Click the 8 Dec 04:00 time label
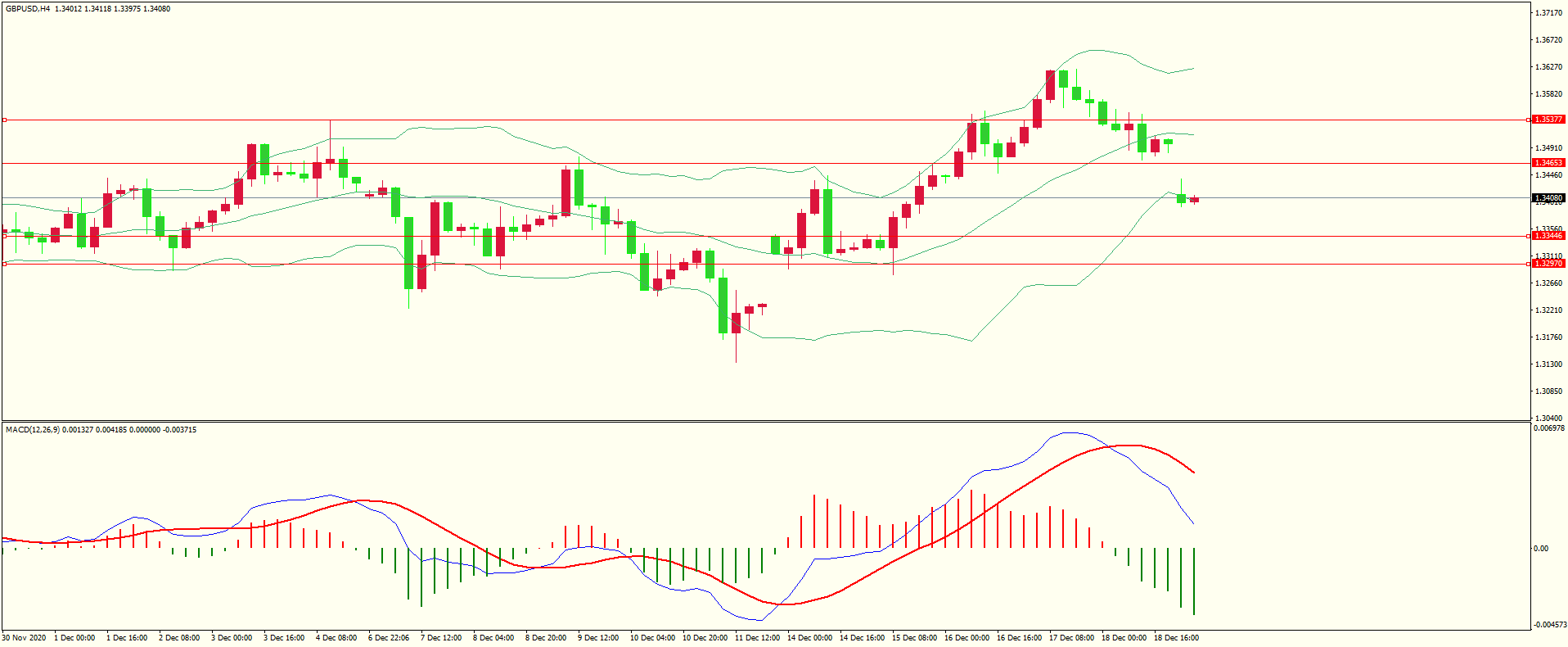Image resolution: width=1568 pixels, height=647 pixels. [x=494, y=638]
